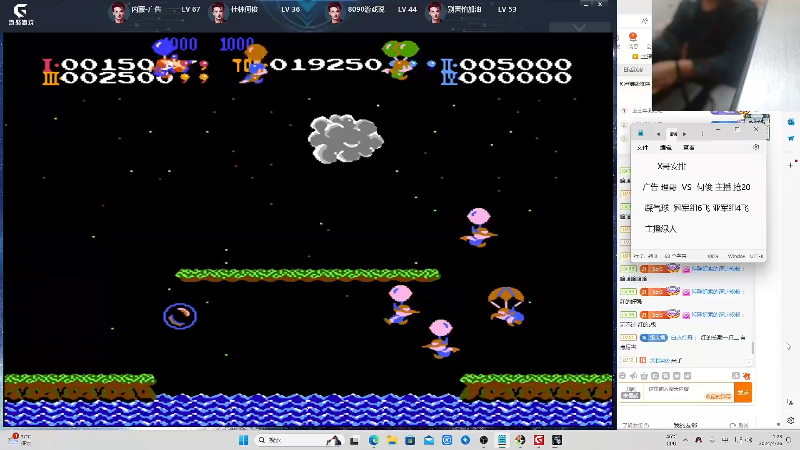Click the taskbar search box
Screen dimensions: 800x450
[298, 440]
